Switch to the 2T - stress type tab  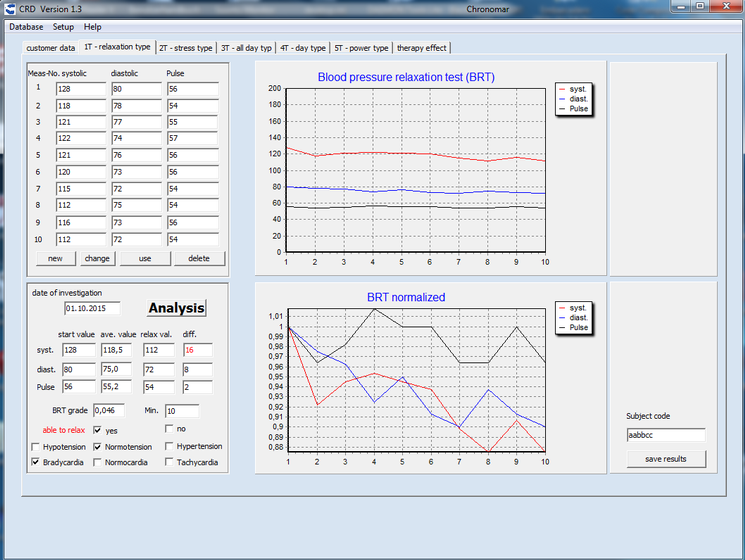(186, 47)
